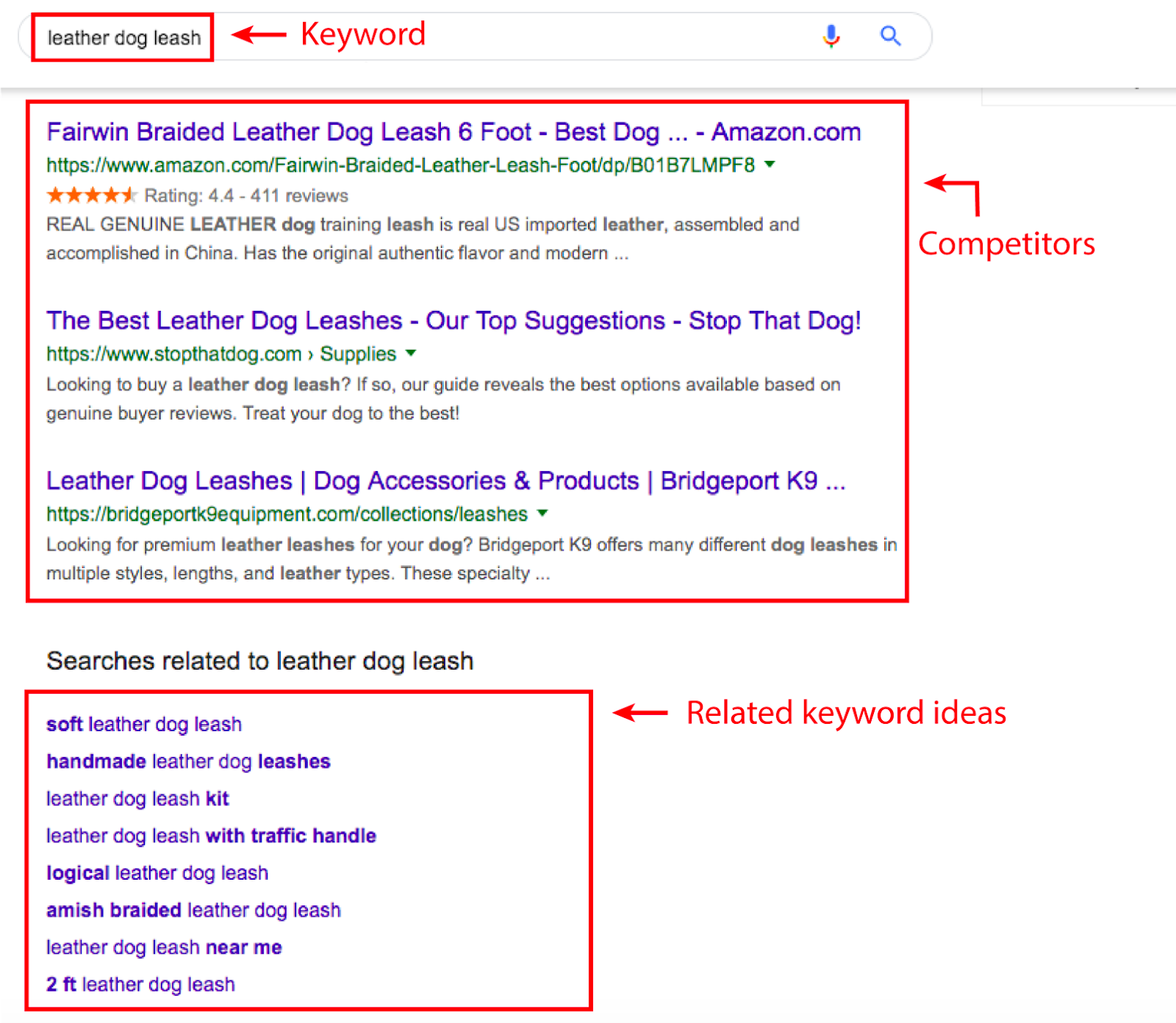Screen dimensions: 1176x1023
Task: Click the voice search microphone icon
Action: coord(831,35)
